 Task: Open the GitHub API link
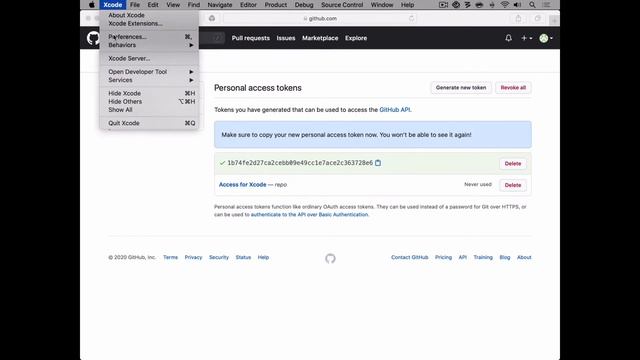pos(395,110)
